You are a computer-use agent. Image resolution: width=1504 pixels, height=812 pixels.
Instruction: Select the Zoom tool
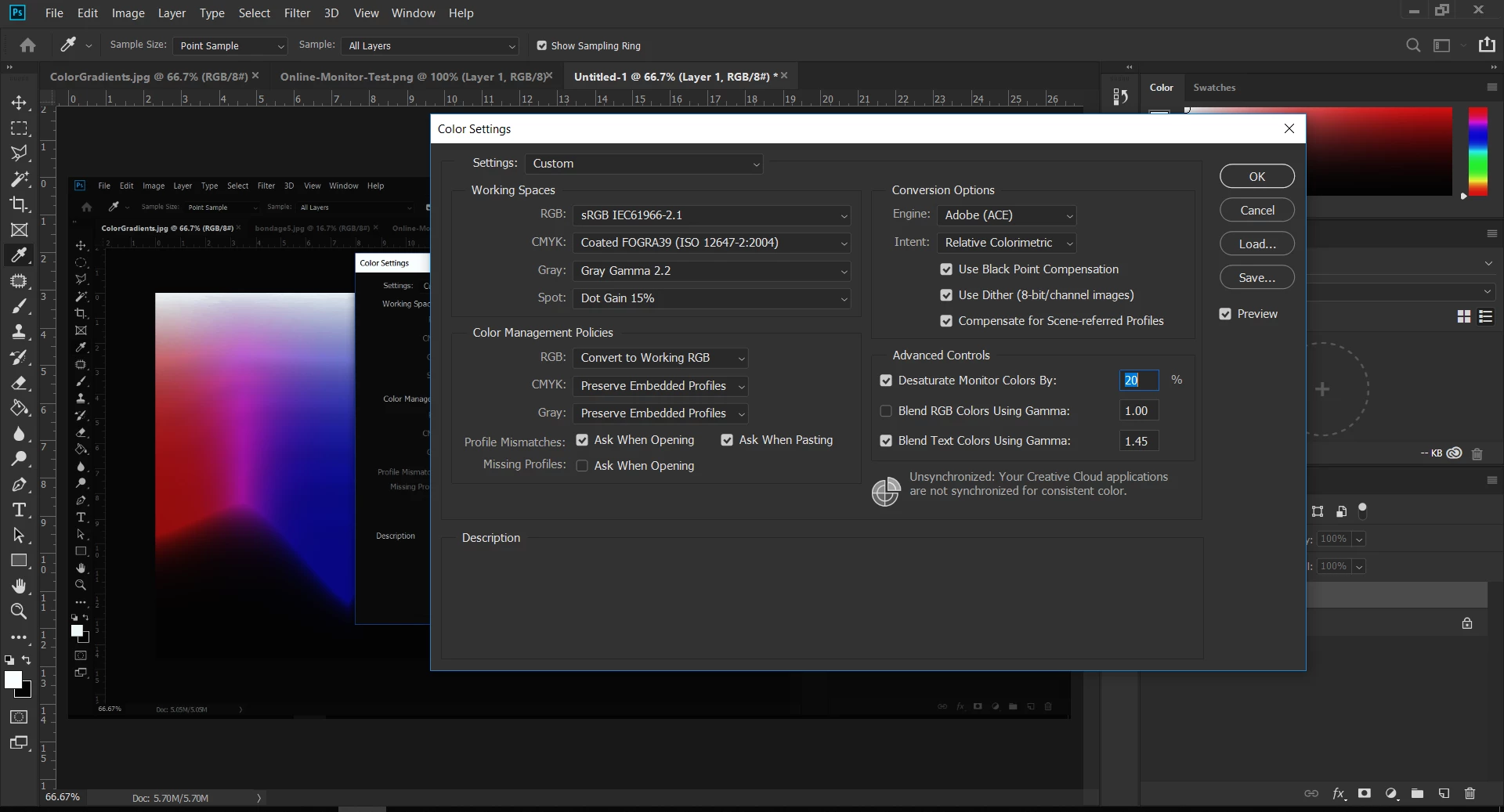(x=19, y=612)
